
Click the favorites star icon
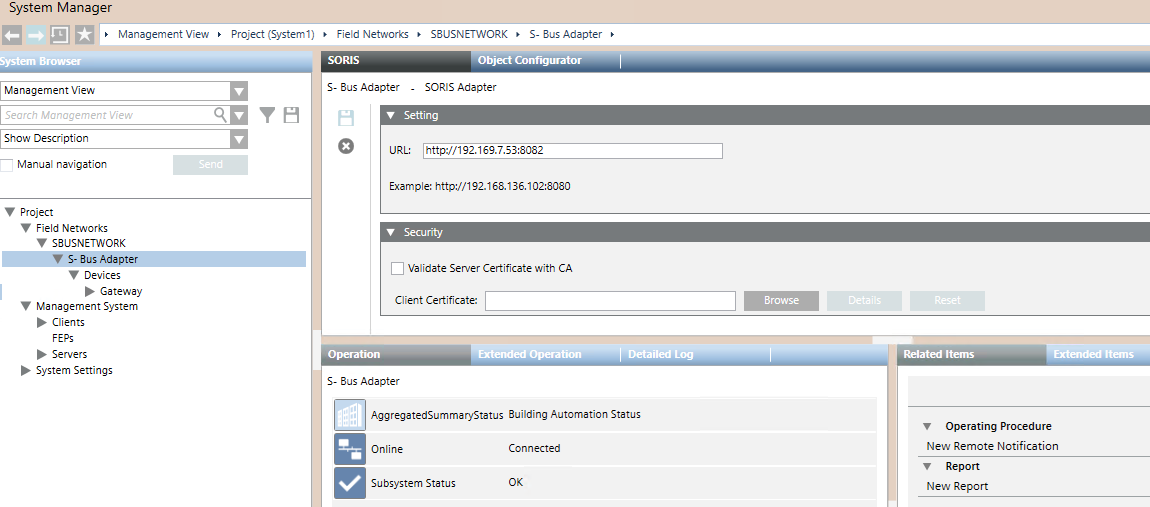click(x=85, y=35)
